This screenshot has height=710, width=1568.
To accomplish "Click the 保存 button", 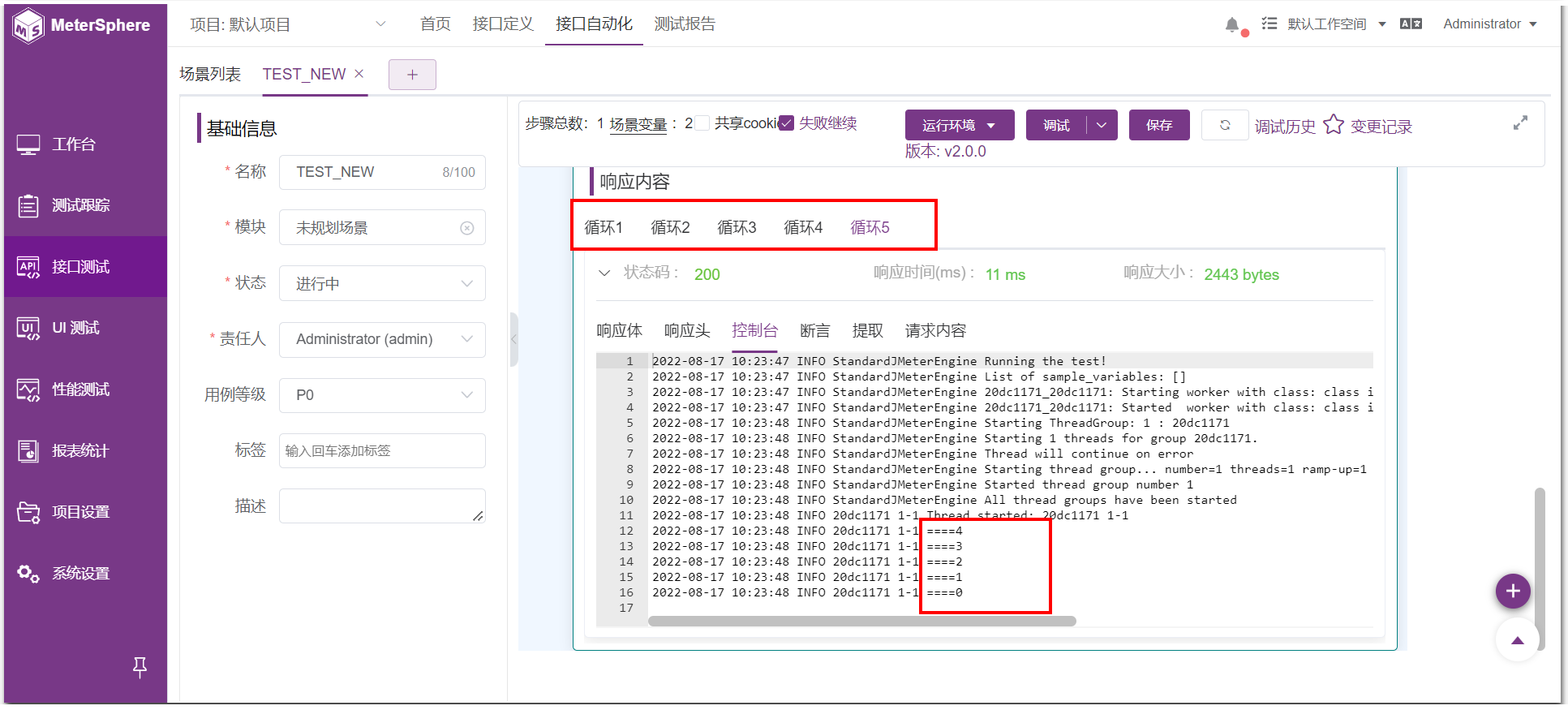I will pyautogui.click(x=1159, y=125).
